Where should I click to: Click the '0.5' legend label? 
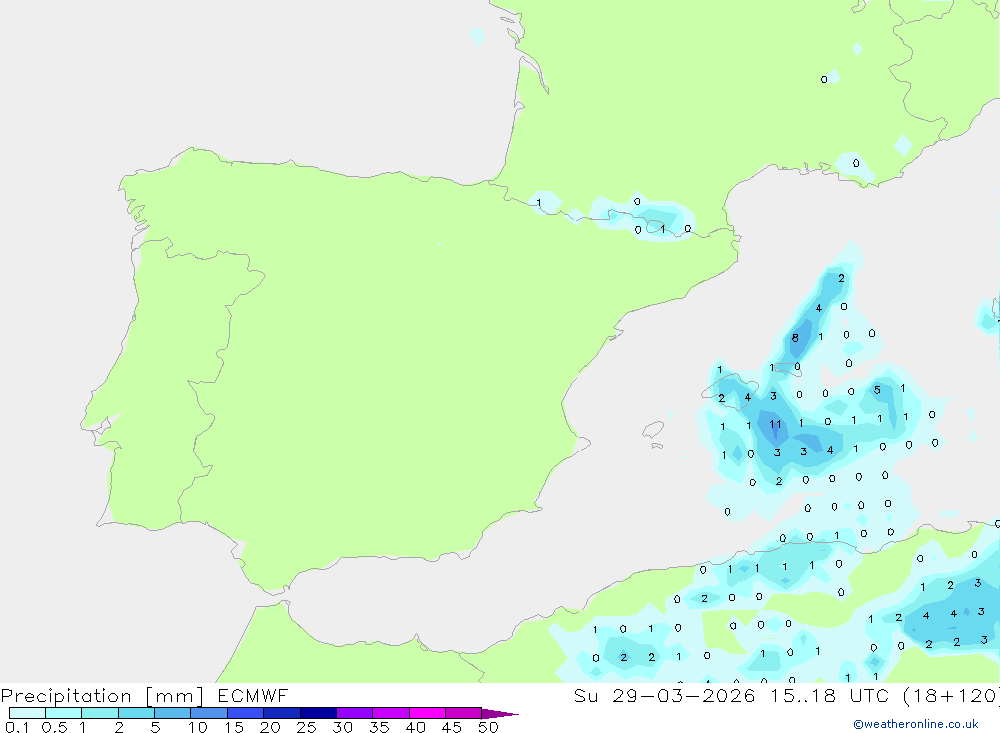tap(54, 727)
